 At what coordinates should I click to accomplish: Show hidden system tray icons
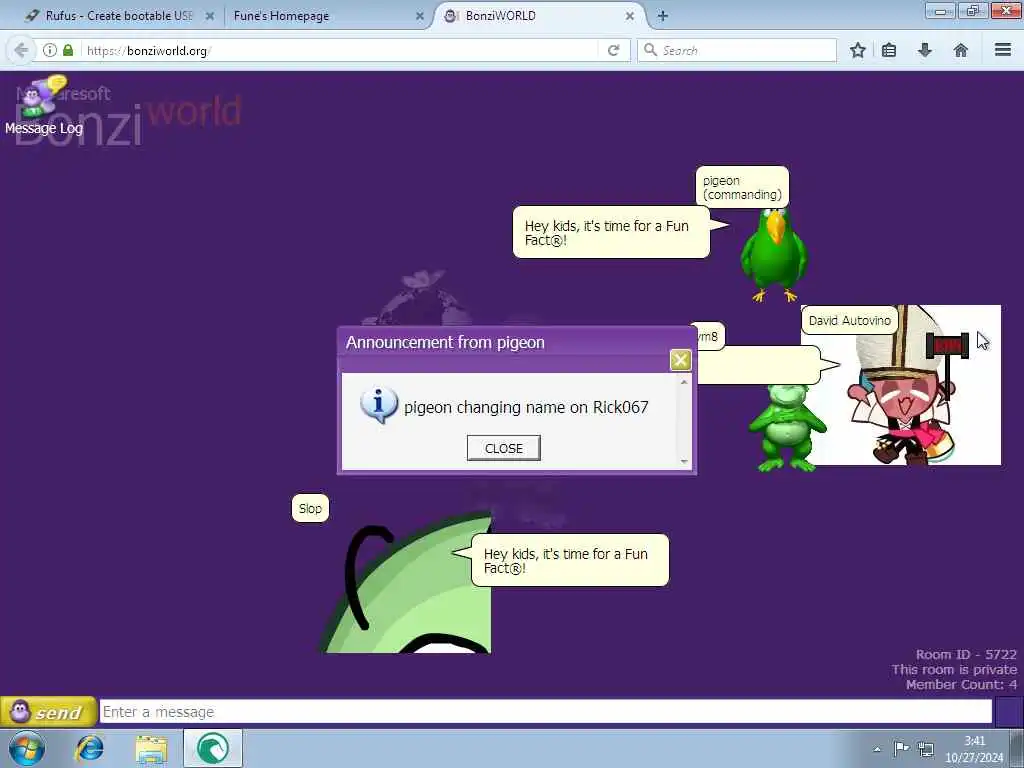coord(876,749)
